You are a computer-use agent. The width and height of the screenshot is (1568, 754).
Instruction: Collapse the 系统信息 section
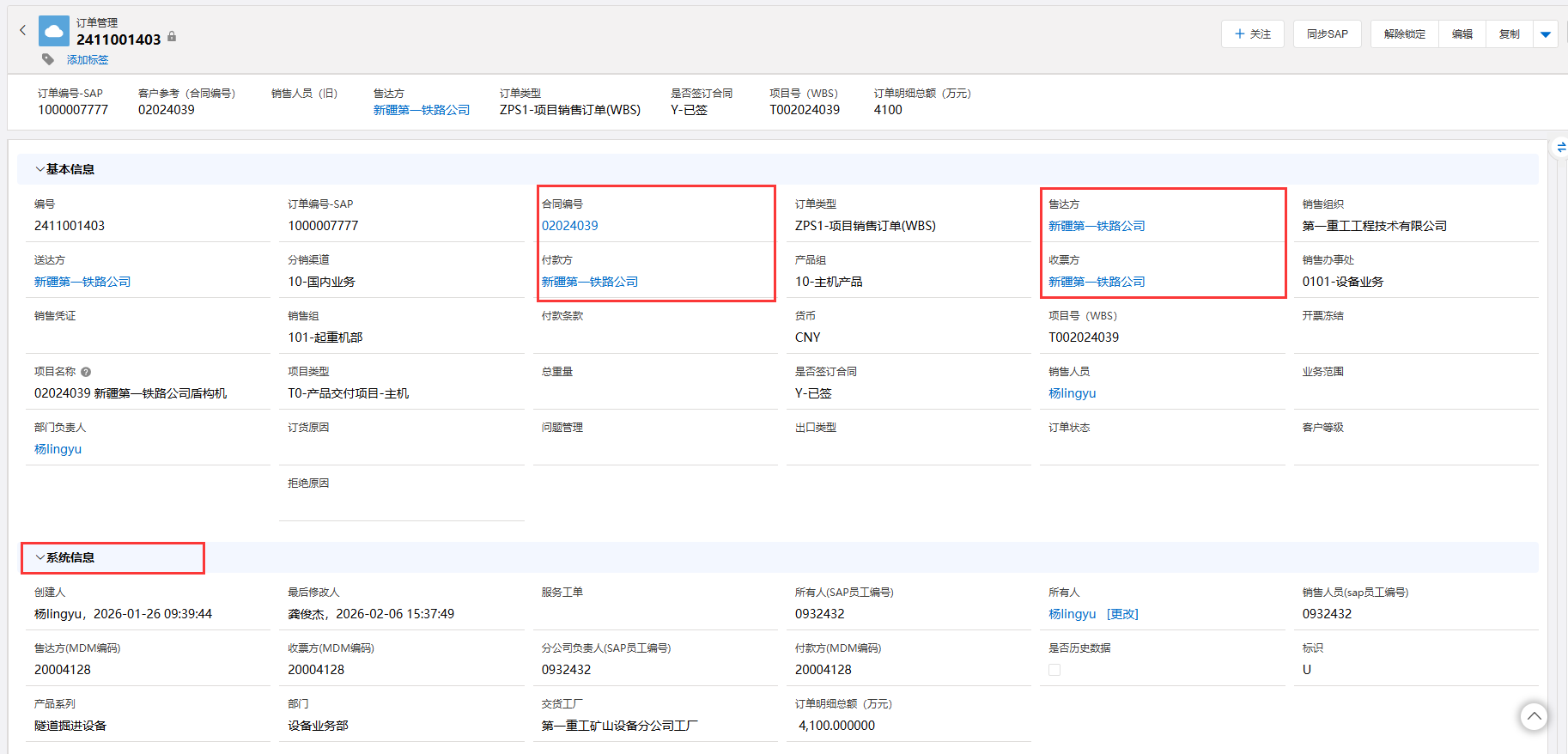click(40, 557)
